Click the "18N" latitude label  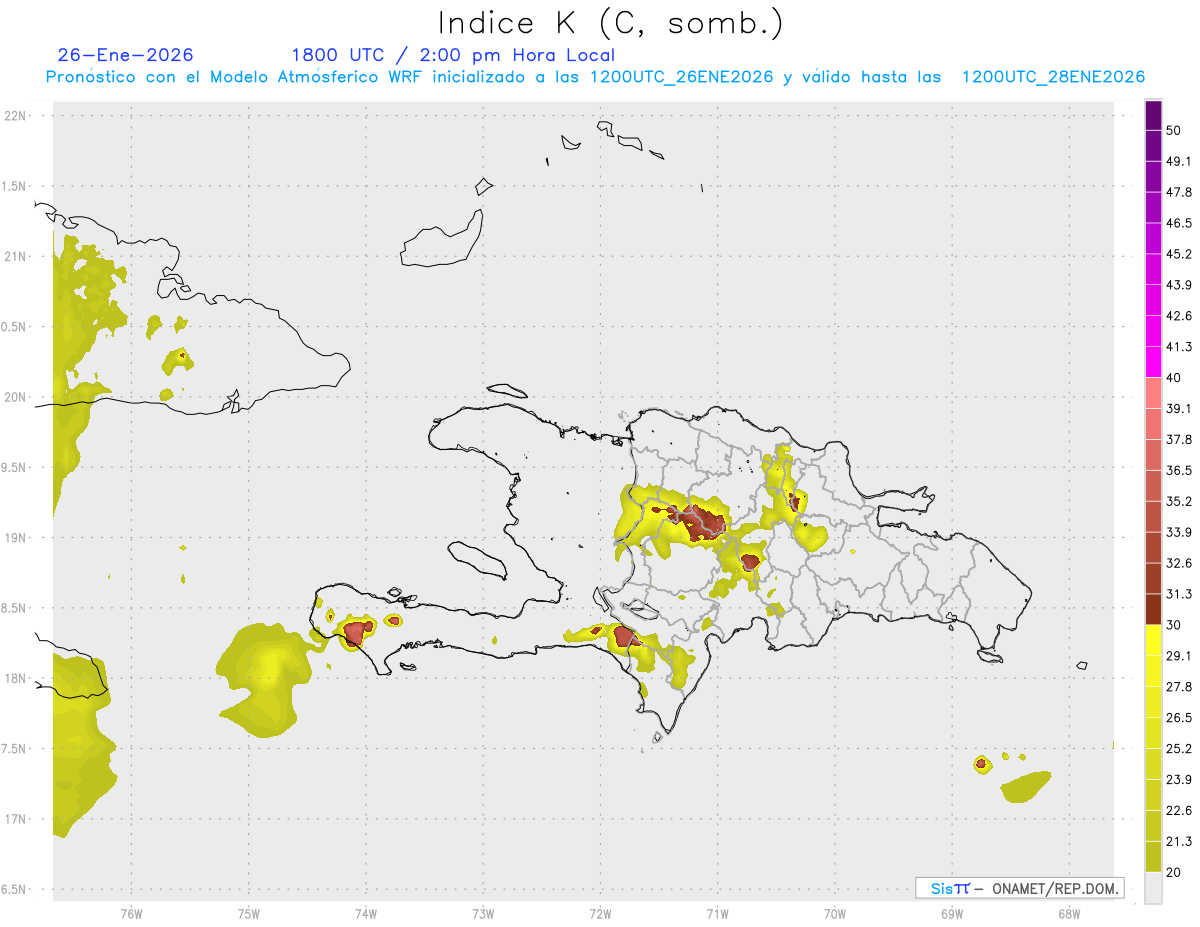pyautogui.click(x=17, y=678)
